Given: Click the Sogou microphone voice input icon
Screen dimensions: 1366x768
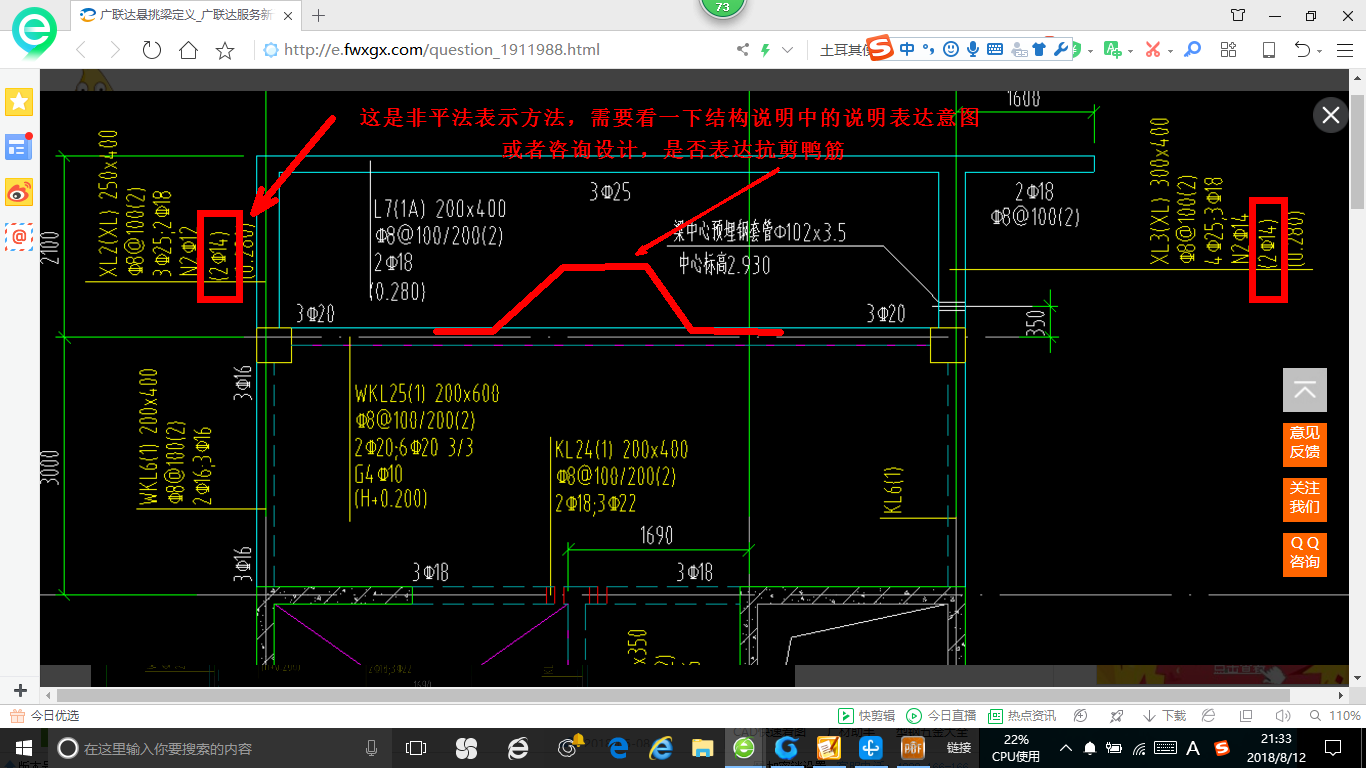Looking at the screenshot, I should coord(972,49).
